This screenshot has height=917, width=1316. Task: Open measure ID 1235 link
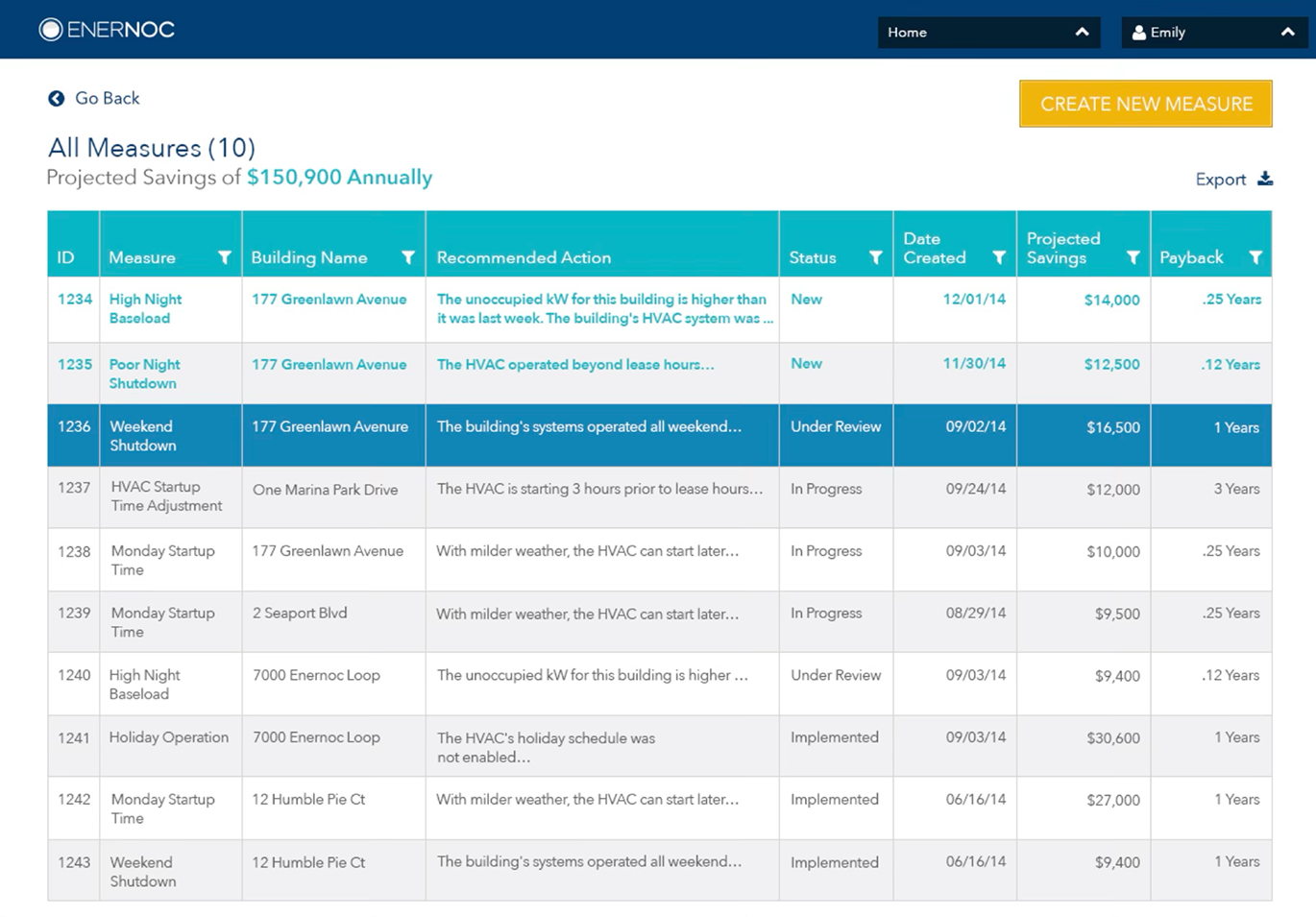click(74, 364)
